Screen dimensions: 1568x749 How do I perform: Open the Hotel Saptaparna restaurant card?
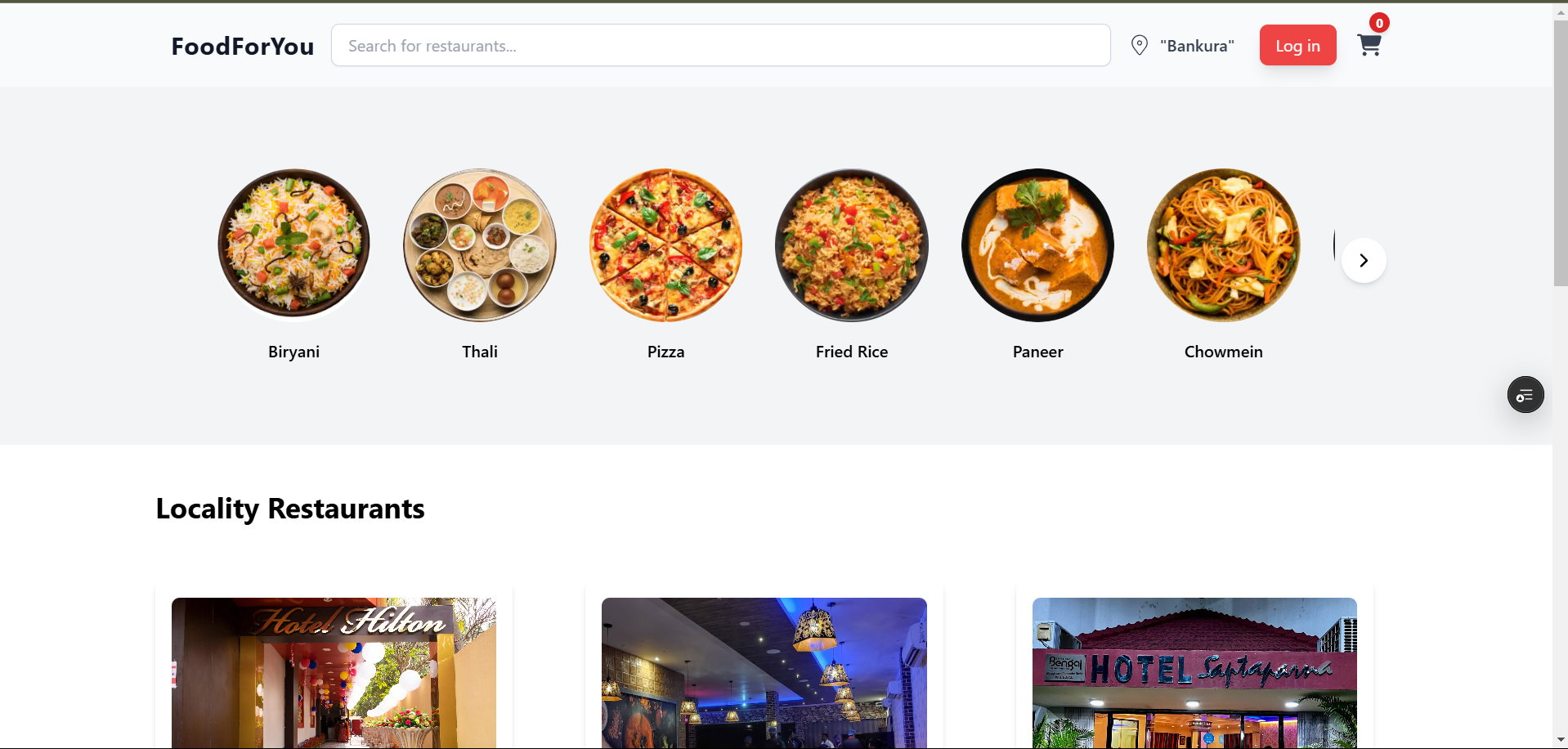[1194, 672]
